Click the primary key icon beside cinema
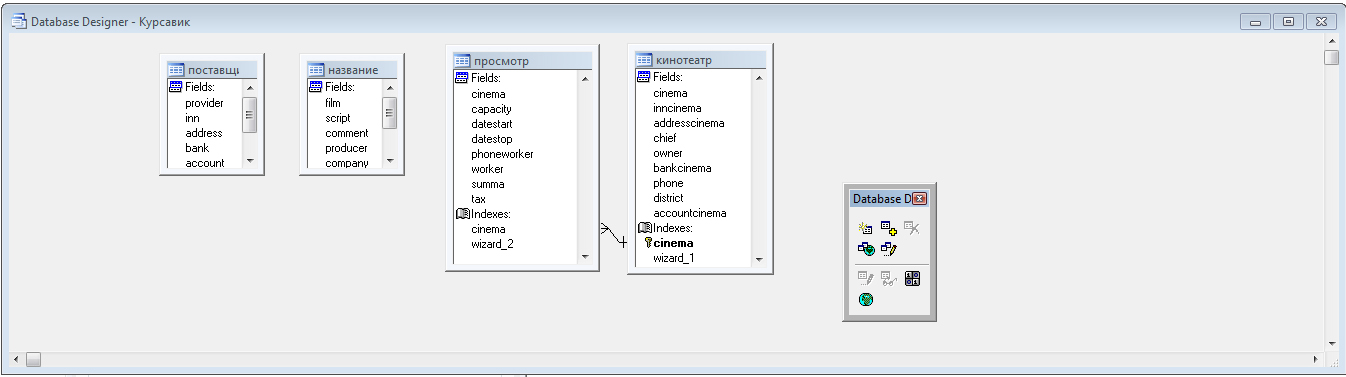 tap(648, 243)
